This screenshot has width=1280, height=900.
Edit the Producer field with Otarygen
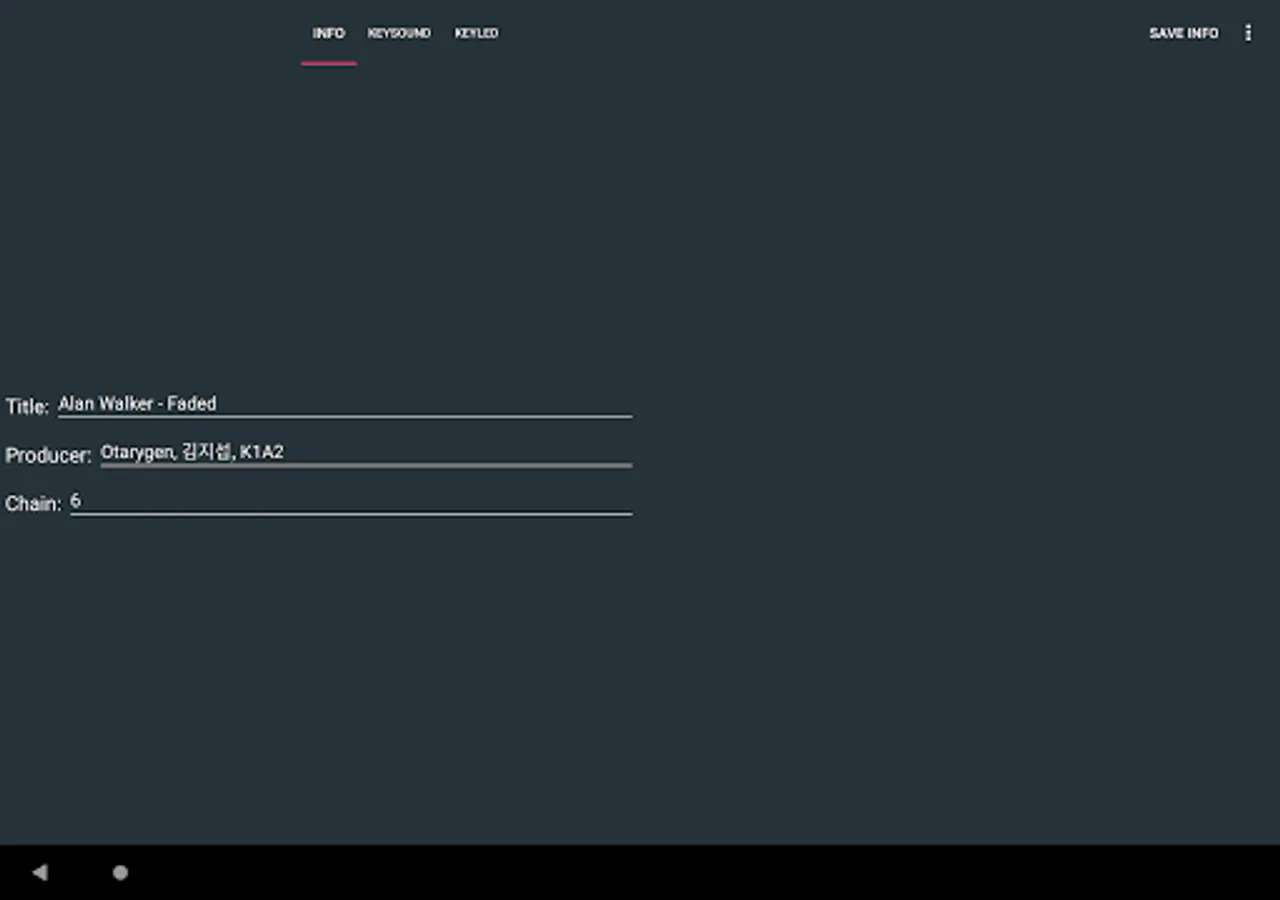[366, 452]
